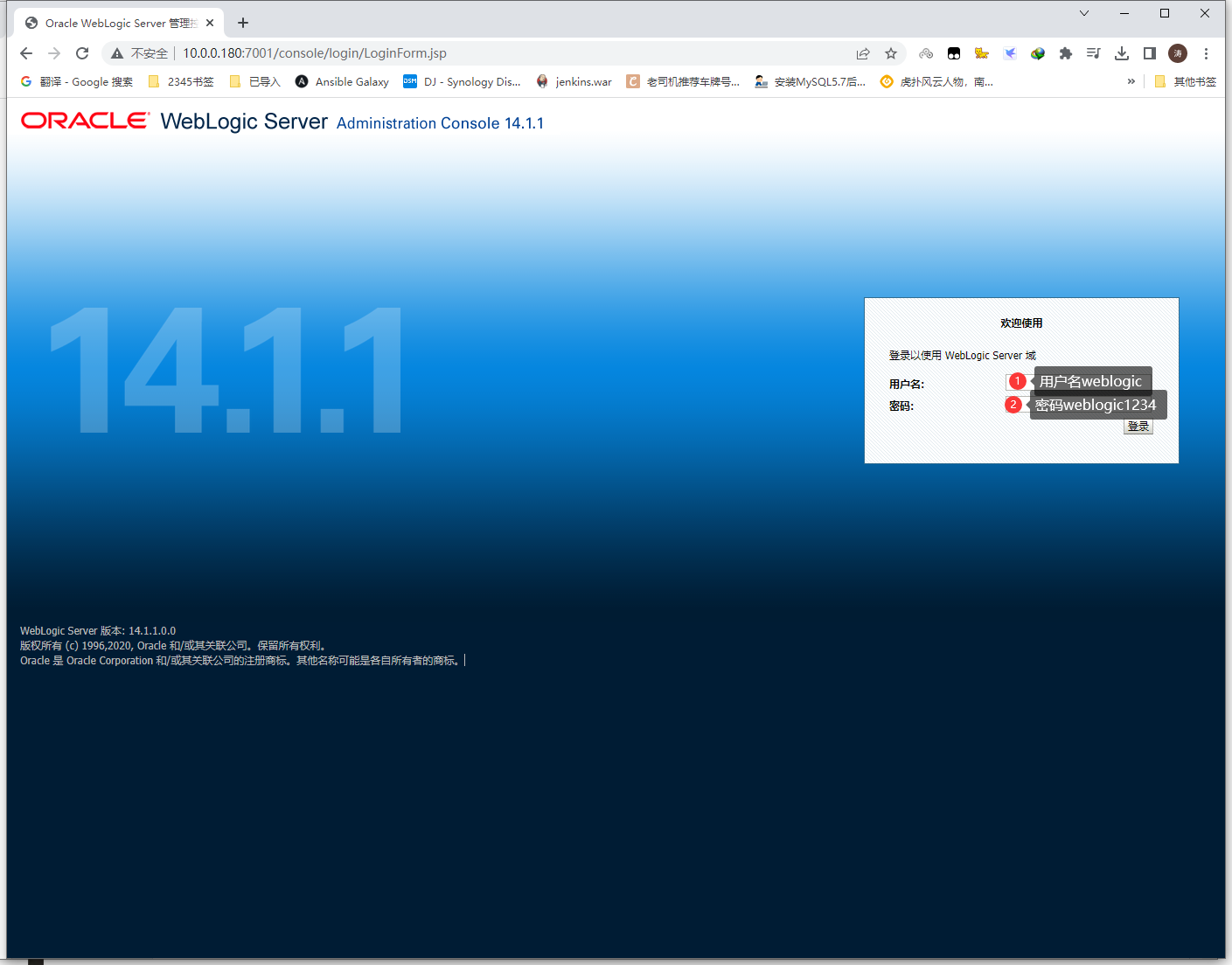This screenshot has width=1232, height=965.
Task: Open the 2345书签 bookmark folder
Action: pos(181,81)
